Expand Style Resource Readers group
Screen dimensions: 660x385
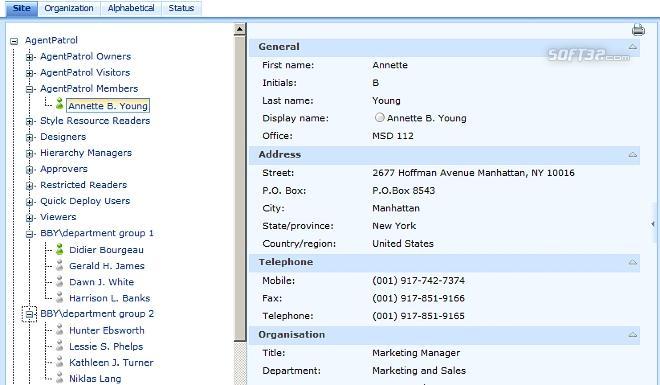29,121
